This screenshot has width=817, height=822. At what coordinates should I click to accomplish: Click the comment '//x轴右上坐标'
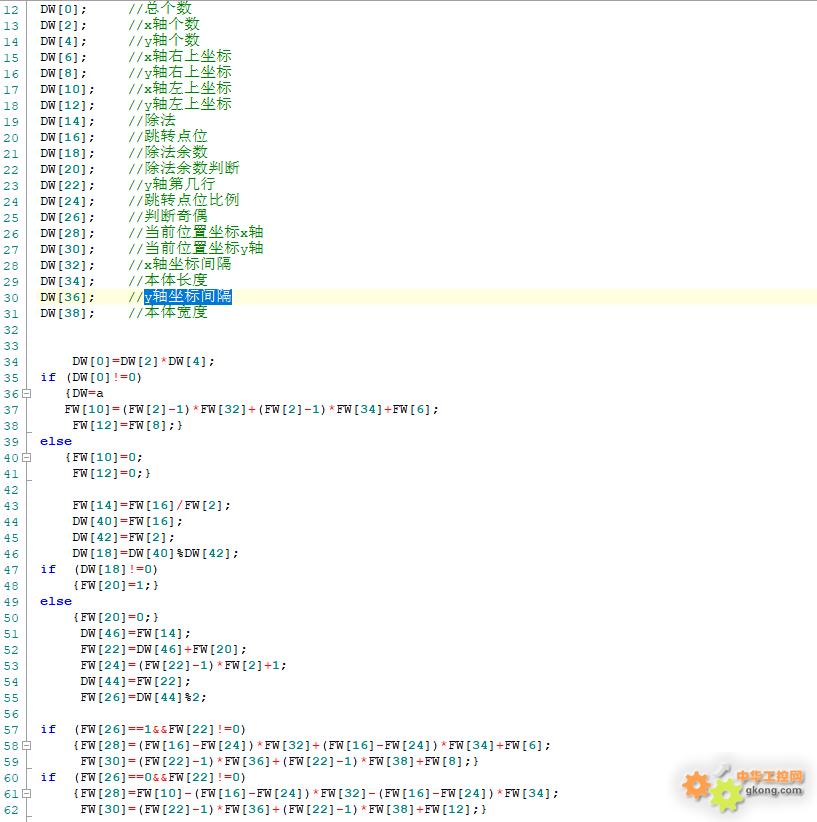180,57
